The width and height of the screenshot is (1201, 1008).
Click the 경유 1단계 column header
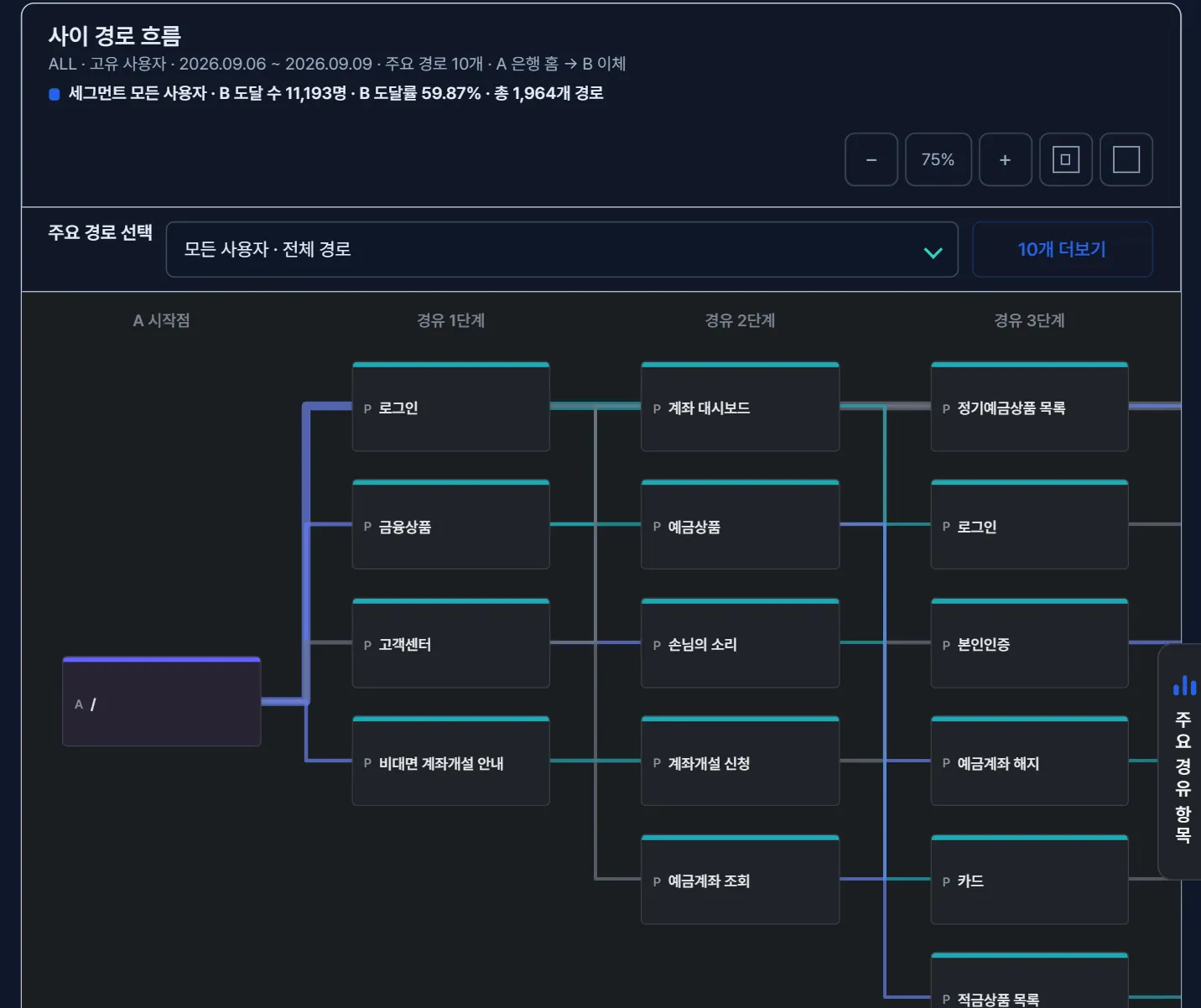tap(451, 320)
